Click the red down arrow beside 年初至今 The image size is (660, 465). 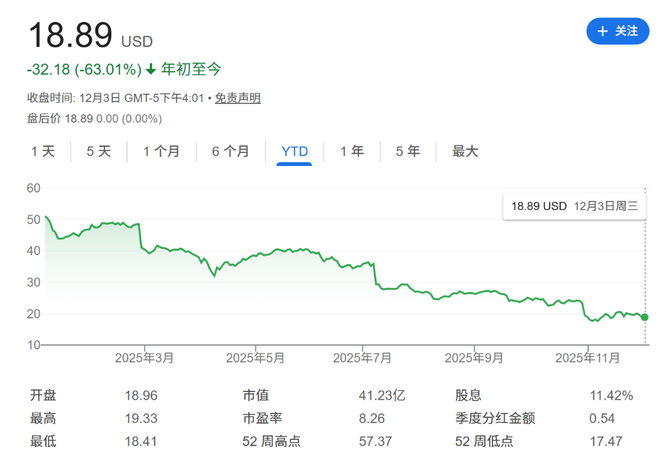click(x=151, y=70)
